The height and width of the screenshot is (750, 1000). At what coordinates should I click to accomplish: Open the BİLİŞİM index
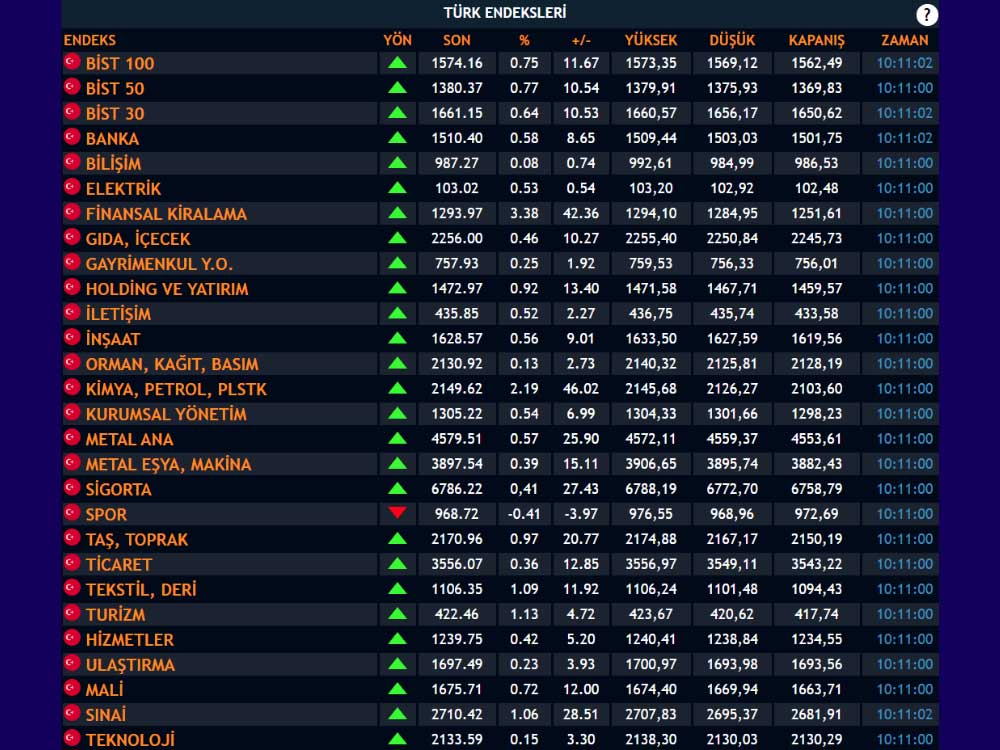point(113,163)
